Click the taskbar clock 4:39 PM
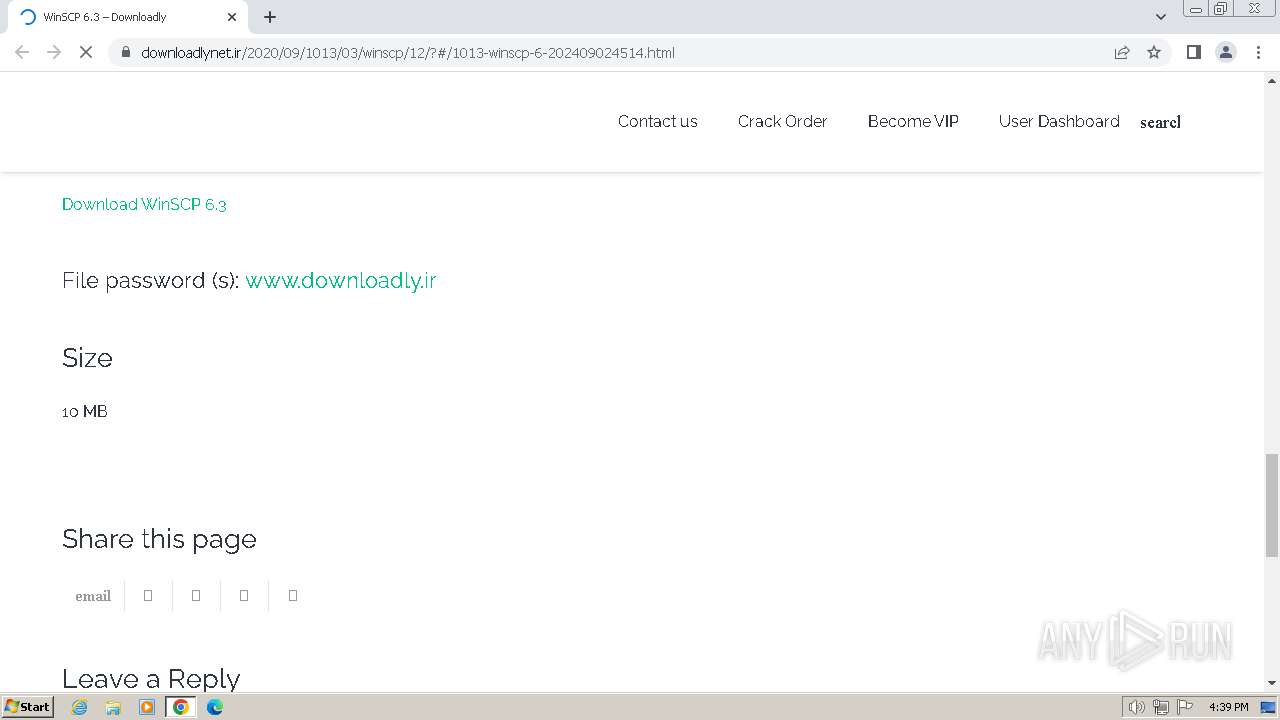Viewport: 1280px width, 720px height. click(x=1228, y=707)
